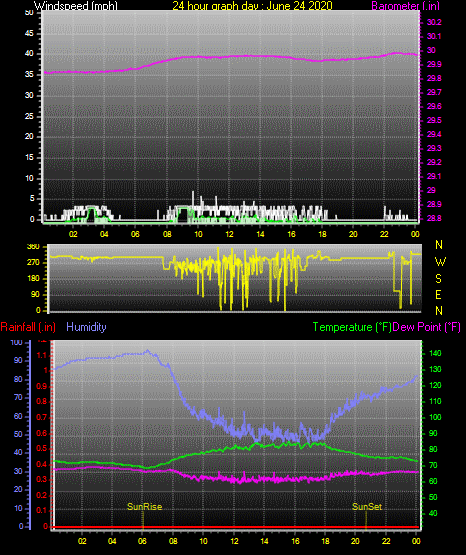Click the S compass direction label
Viewport: 466px width, 555px height.
click(438, 279)
